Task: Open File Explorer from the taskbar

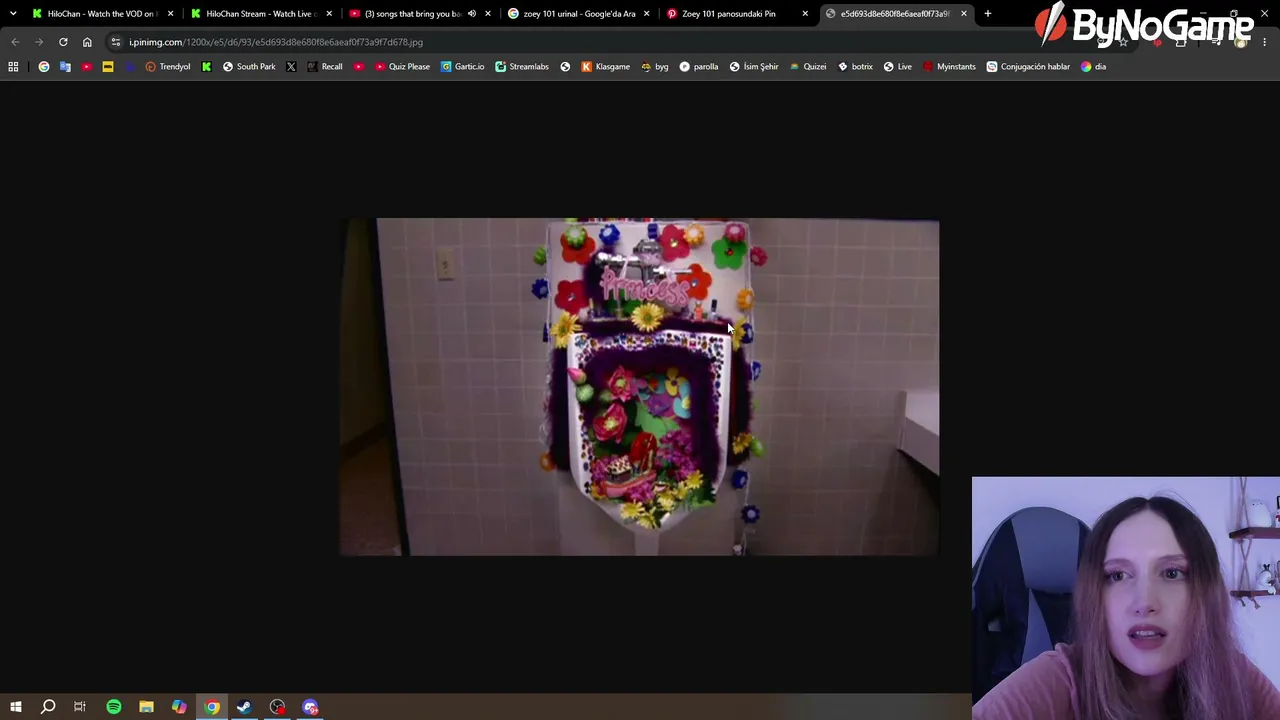Action: [x=146, y=707]
